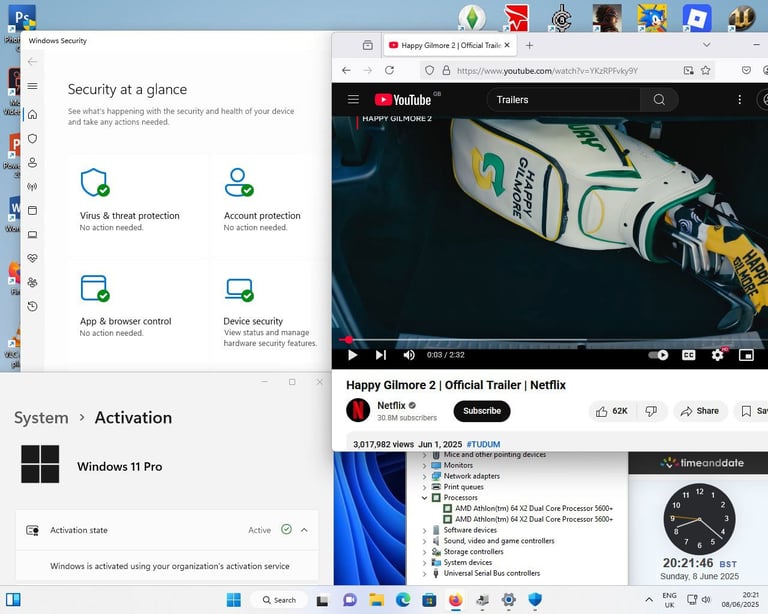The image size is (768, 614).
Task: Skip to next video
Action: [x=381, y=355]
